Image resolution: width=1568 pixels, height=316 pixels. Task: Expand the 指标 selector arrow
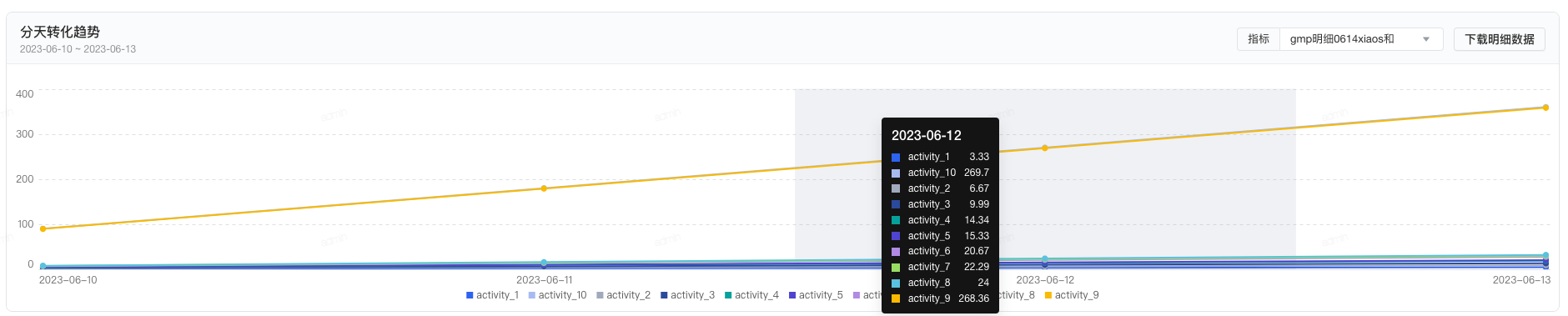1426,39
